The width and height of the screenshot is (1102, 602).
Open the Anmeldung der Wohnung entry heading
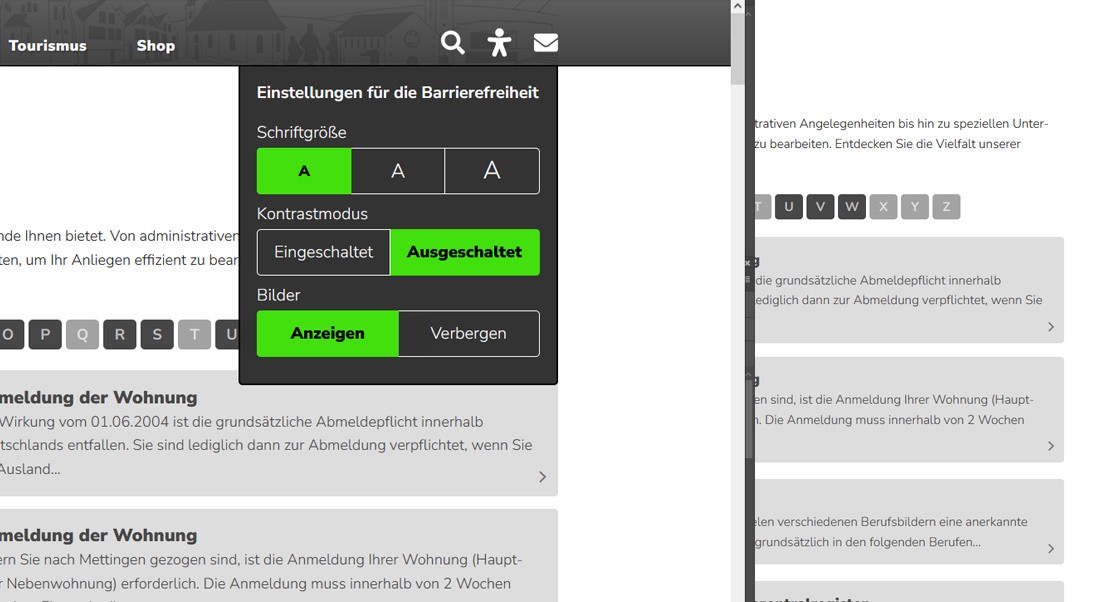99,535
